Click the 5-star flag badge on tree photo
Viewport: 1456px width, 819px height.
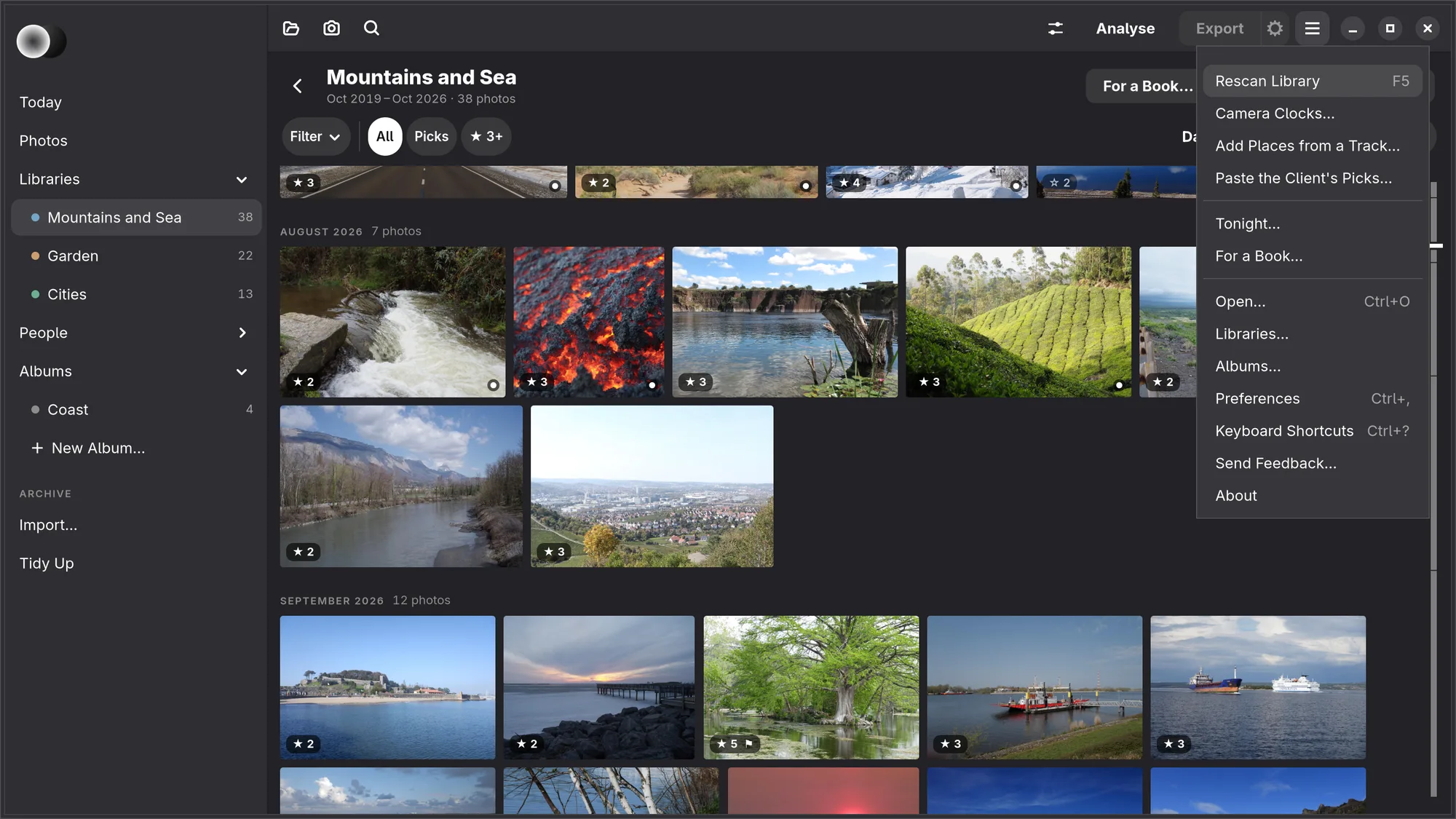tap(735, 743)
